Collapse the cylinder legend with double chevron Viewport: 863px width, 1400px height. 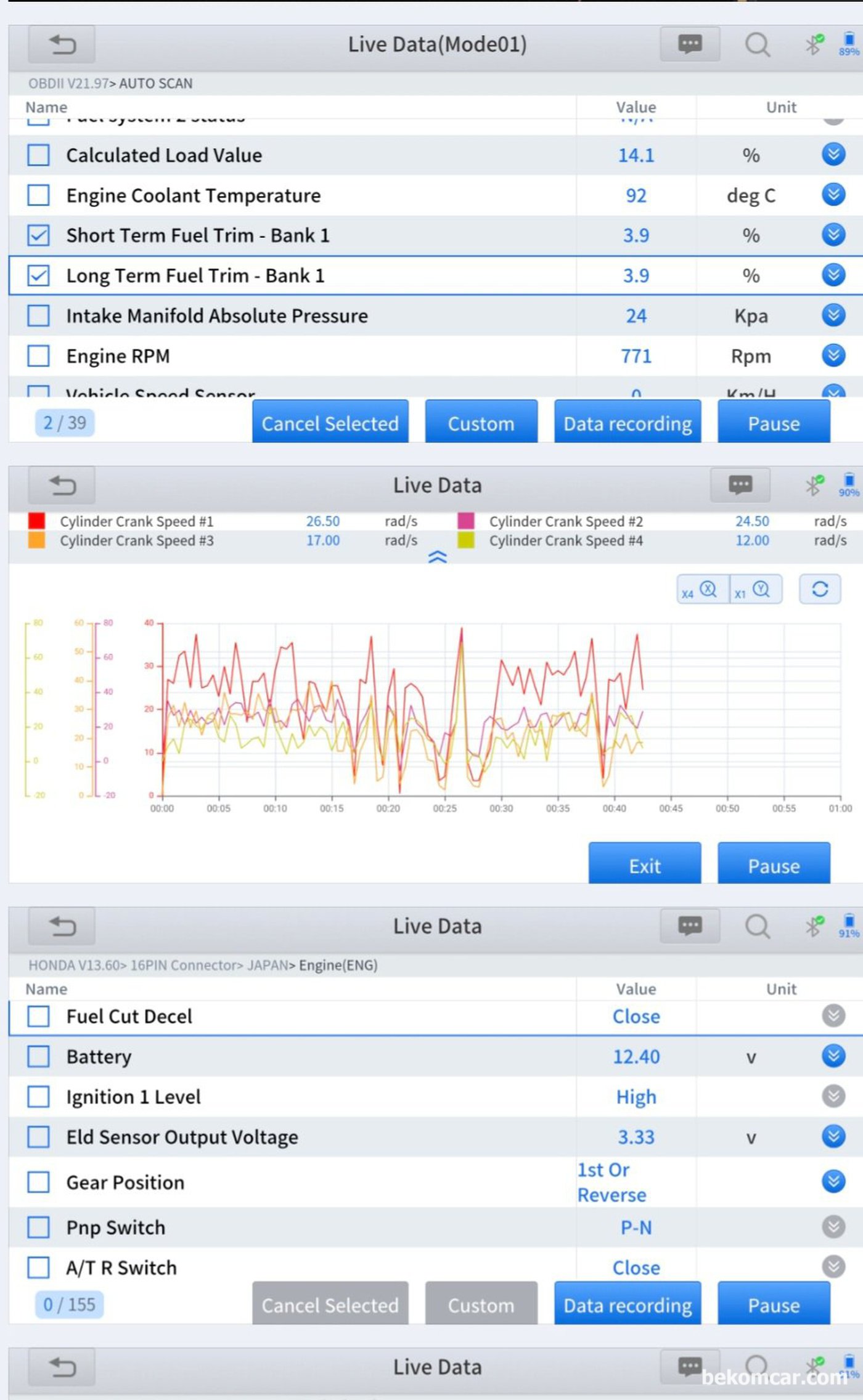pos(437,558)
